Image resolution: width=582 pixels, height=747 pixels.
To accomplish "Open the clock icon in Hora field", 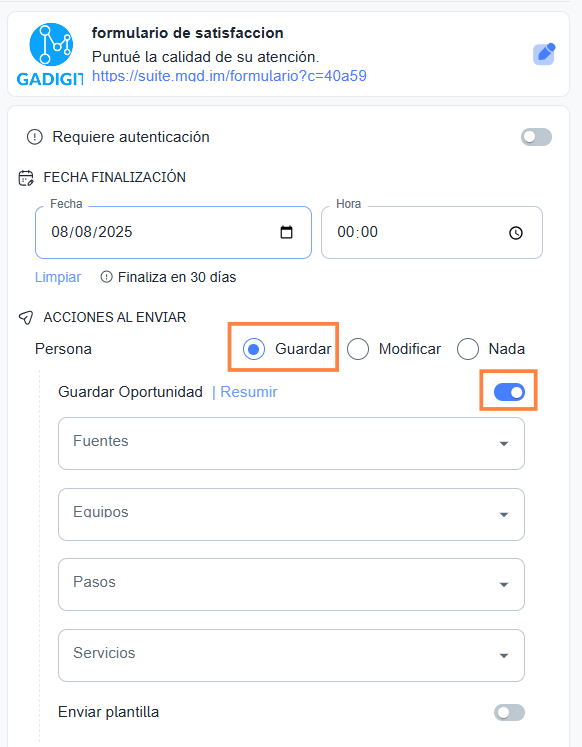I will [x=516, y=233].
